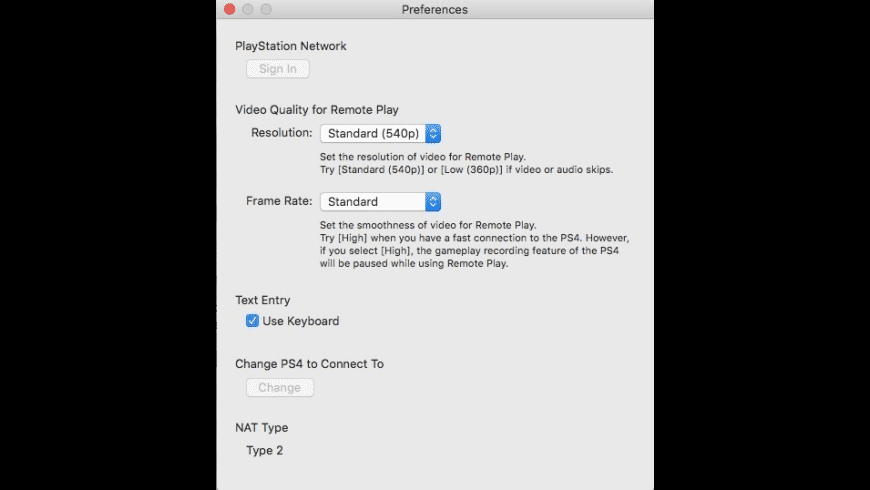Click the 'Resolution:' label
The image size is (870, 490).
point(282,133)
